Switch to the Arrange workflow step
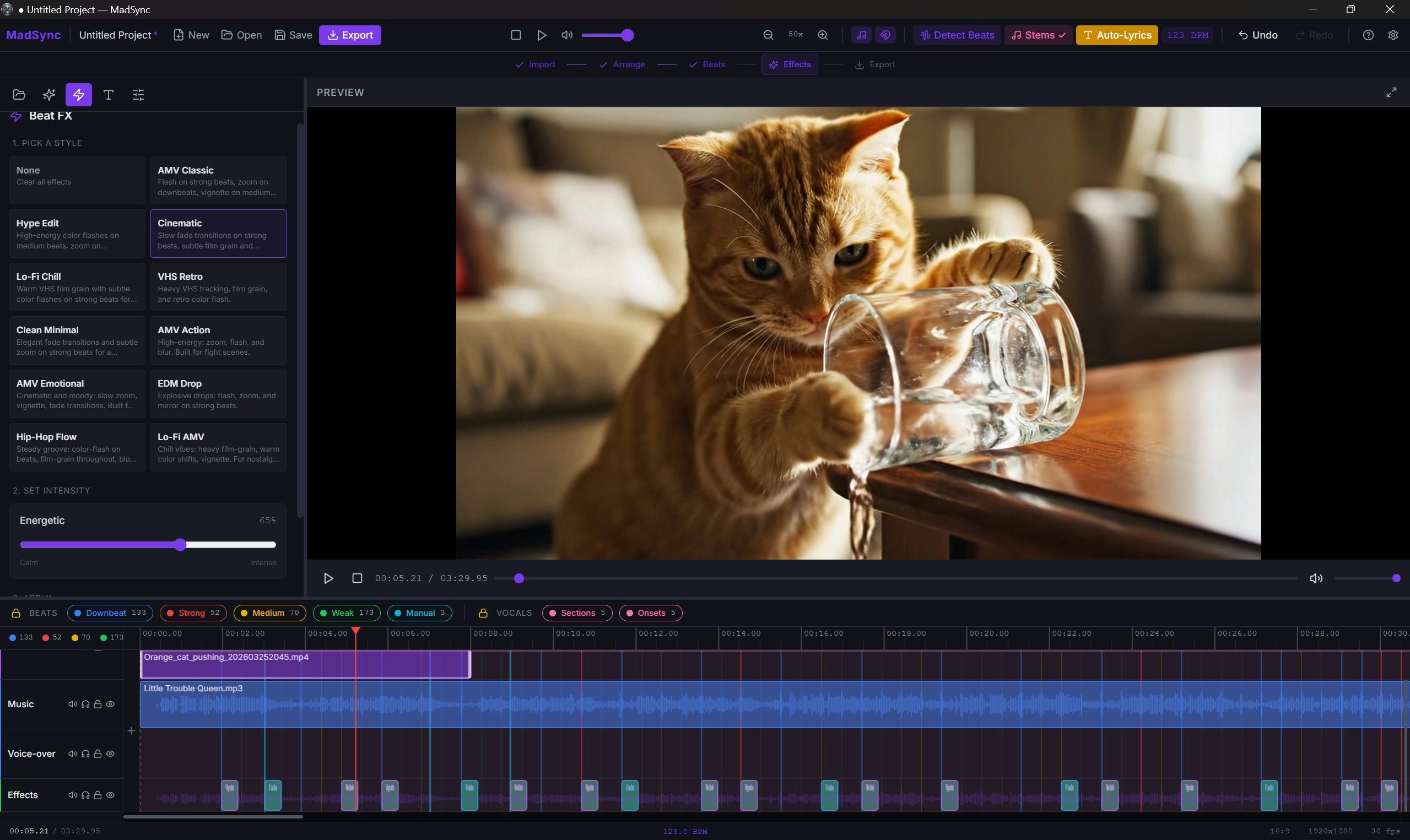This screenshot has width=1410, height=840. pos(629,64)
